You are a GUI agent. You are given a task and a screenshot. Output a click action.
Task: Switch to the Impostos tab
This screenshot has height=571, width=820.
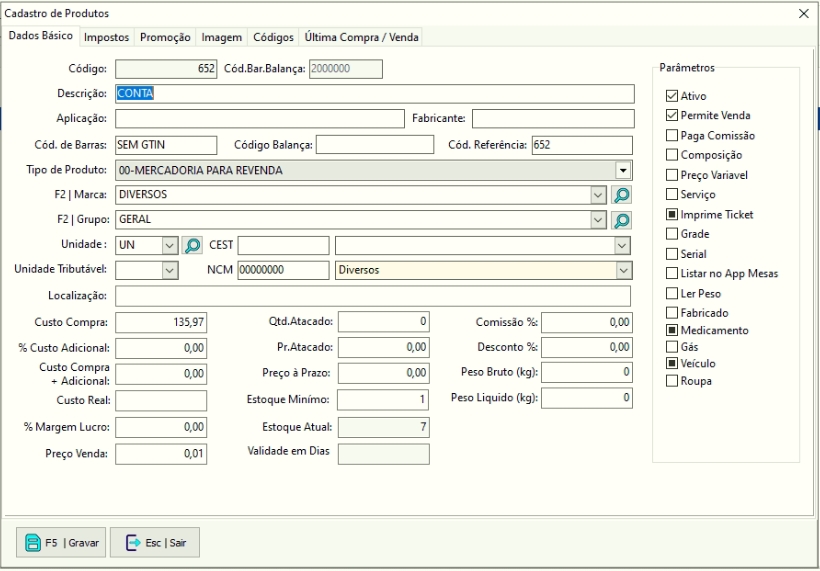pyautogui.click(x=106, y=37)
